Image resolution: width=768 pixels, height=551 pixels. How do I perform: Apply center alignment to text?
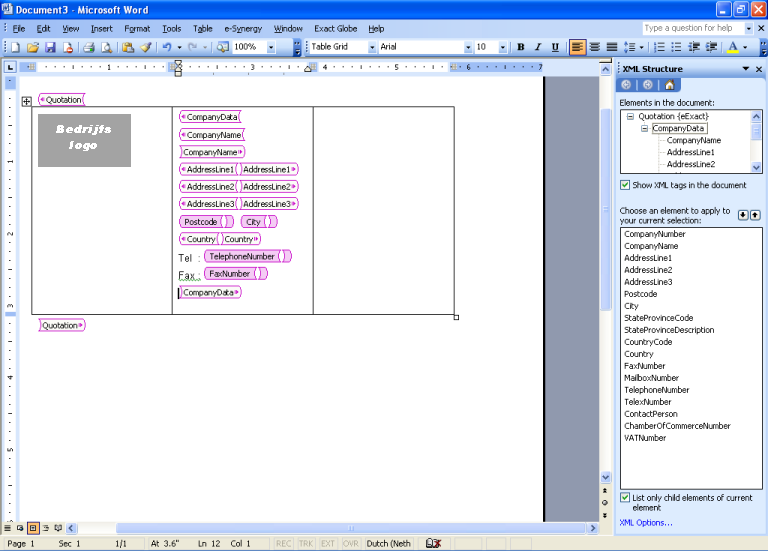tap(595, 47)
